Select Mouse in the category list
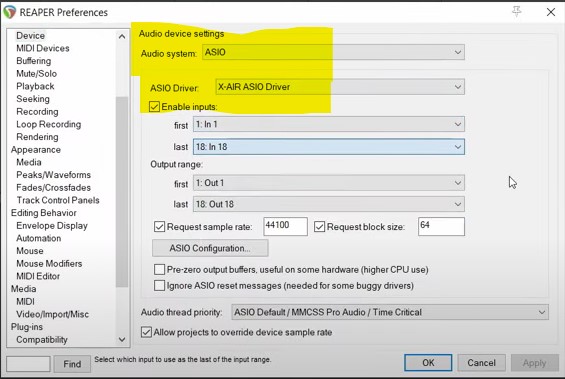Screen dimensions: 565x379 [x=30, y=251]
